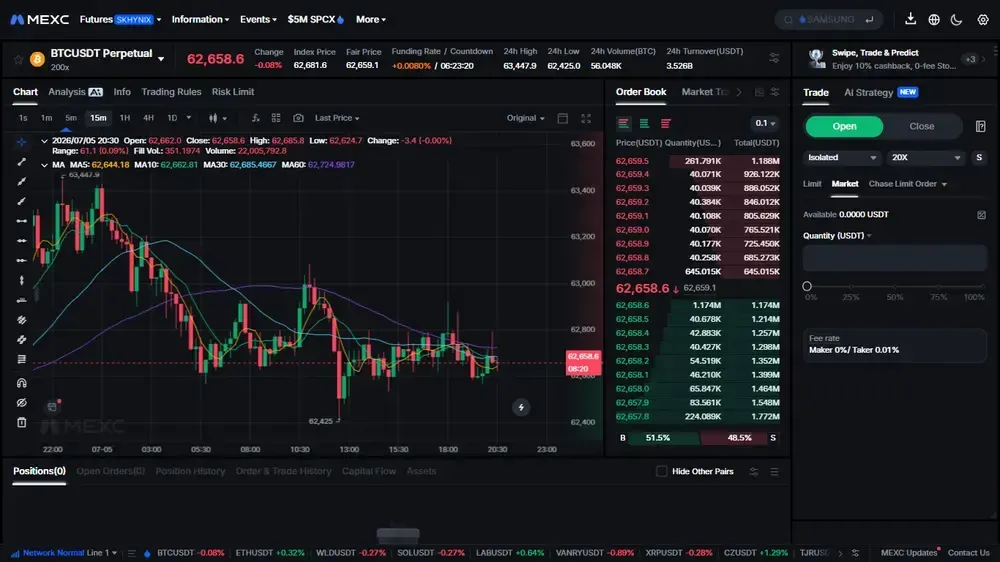Open the transfer icon beside Available balance

(x=982, y=215)
